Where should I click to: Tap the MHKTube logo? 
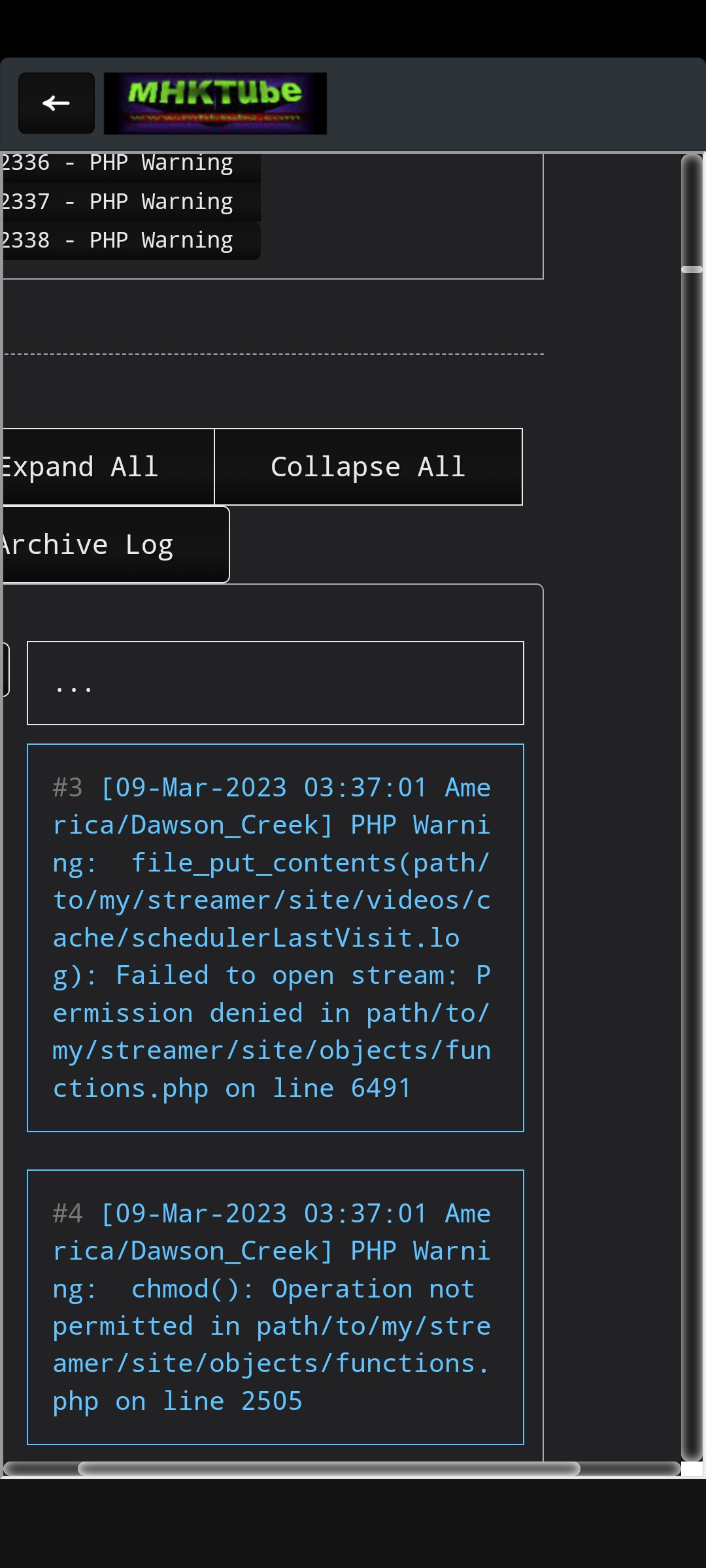pos(216,103)
